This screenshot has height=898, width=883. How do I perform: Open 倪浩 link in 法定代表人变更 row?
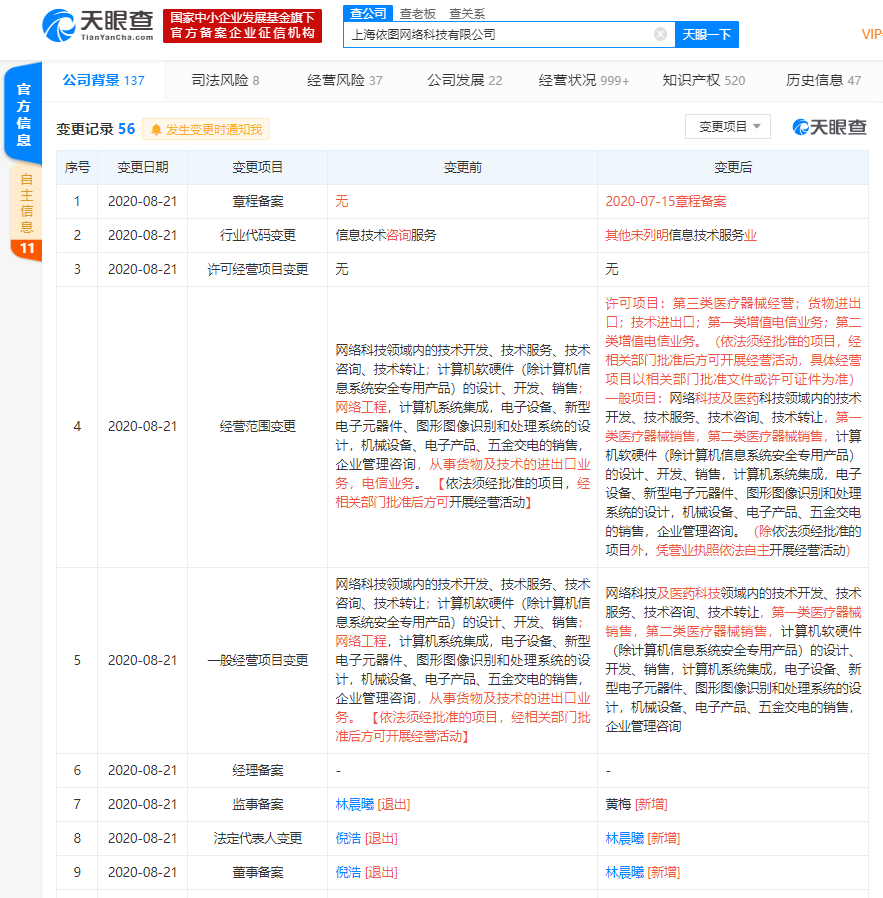(348, 838)
